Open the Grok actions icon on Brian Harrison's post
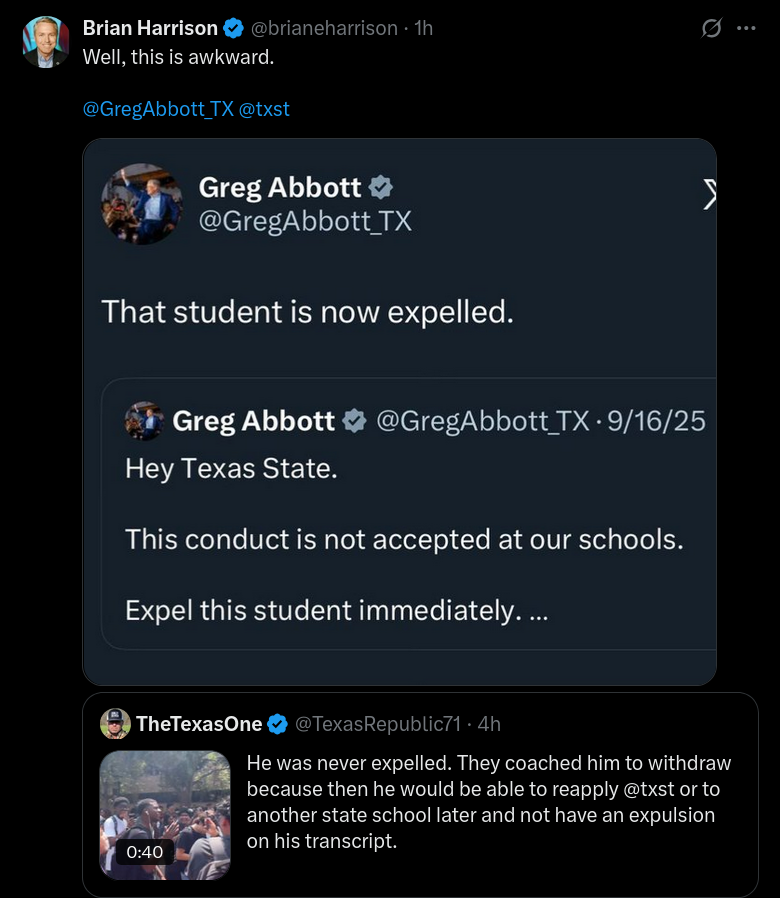This screenshot has width=780, height=898. point(711,29)
